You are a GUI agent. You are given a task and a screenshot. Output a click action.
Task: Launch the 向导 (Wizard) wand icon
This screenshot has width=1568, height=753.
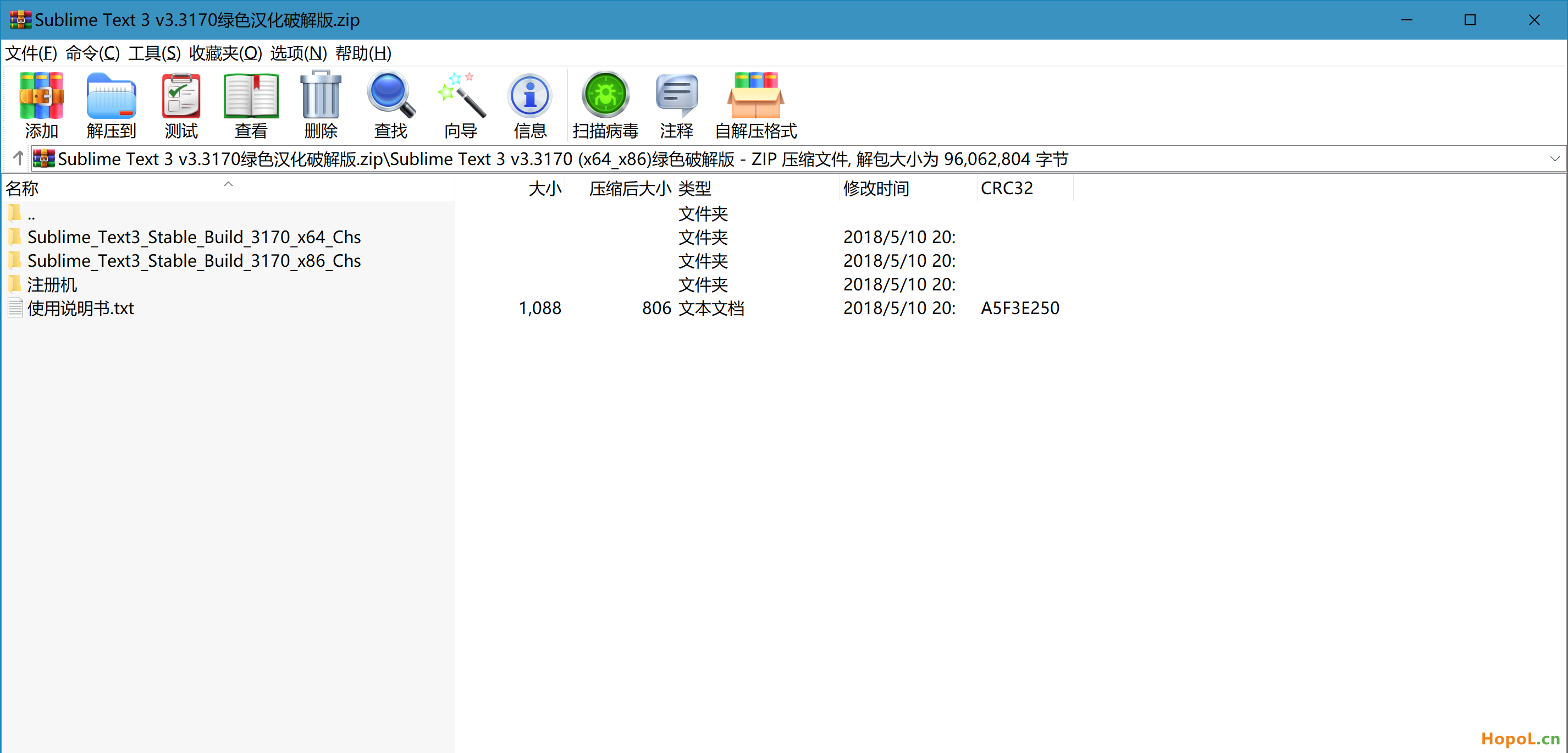point(461,95)
